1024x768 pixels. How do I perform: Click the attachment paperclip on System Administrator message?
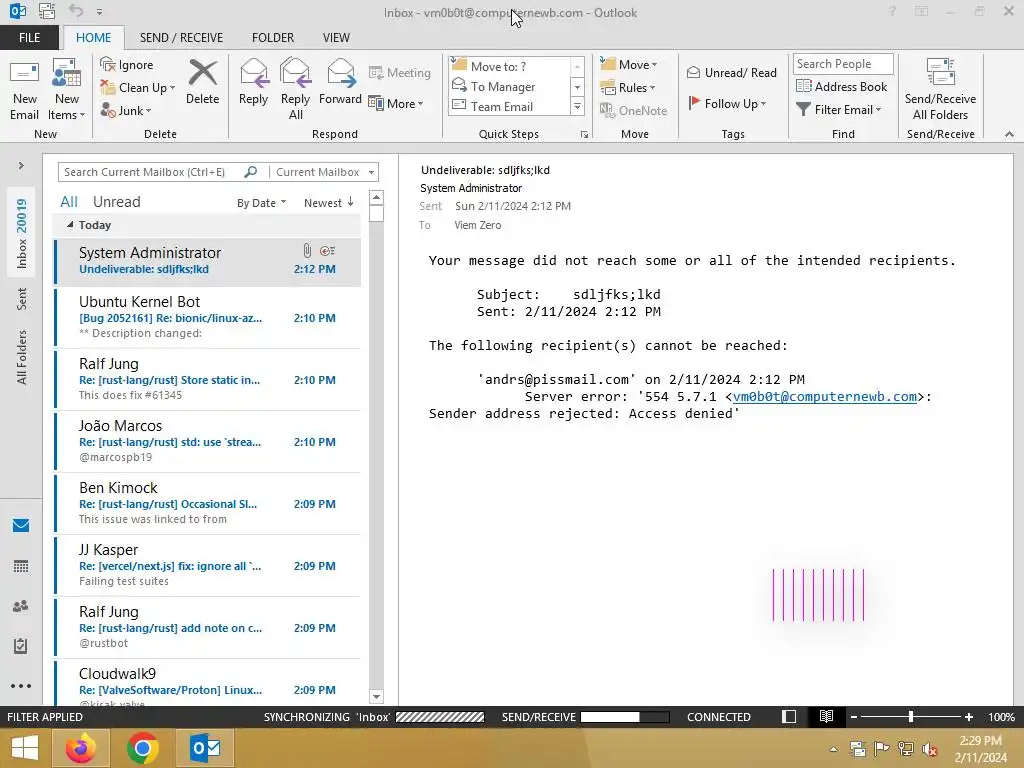pos(307,250)
